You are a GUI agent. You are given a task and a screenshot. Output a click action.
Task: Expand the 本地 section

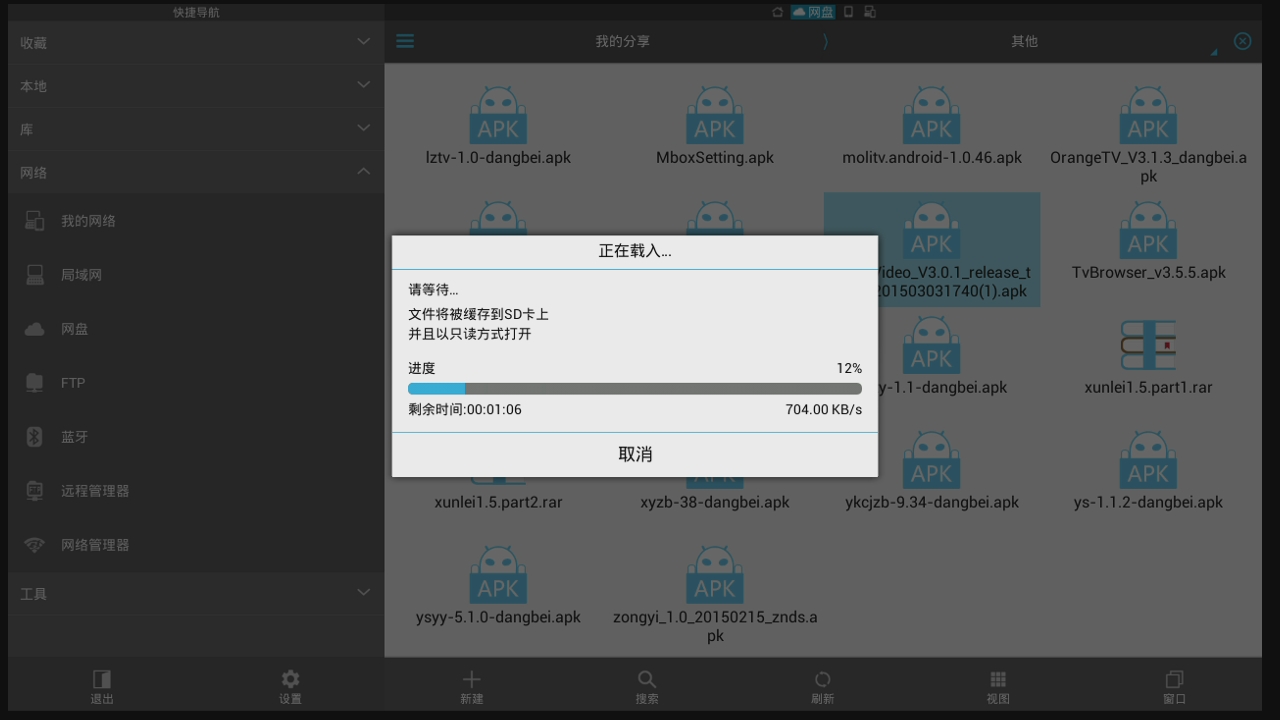click(x=196, y=86)
